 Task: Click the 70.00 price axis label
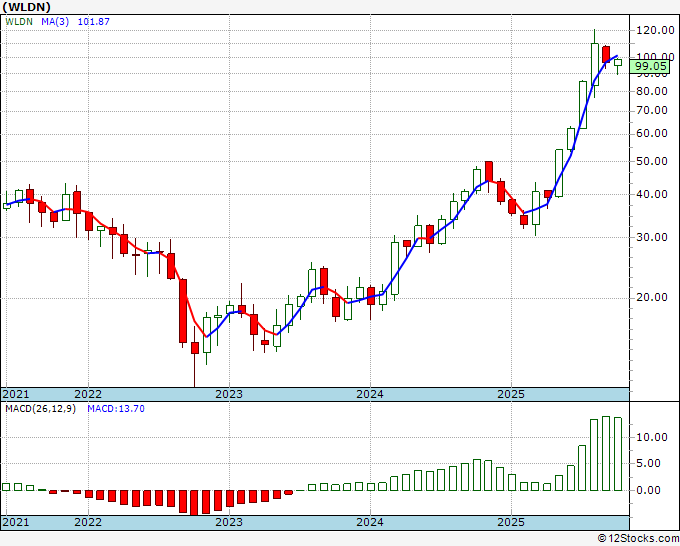tap(652, 111)
